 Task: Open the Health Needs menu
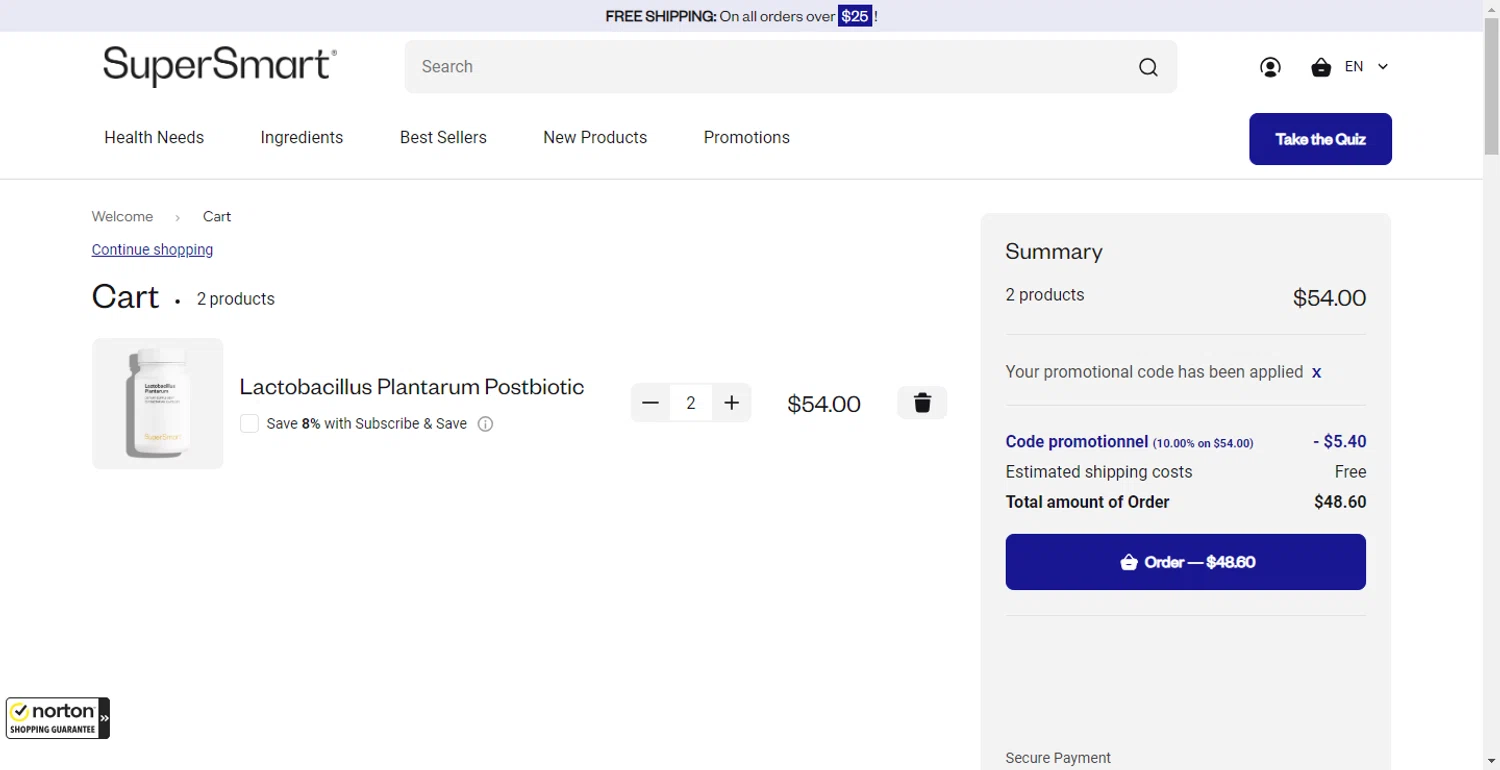tap(154, 138)
